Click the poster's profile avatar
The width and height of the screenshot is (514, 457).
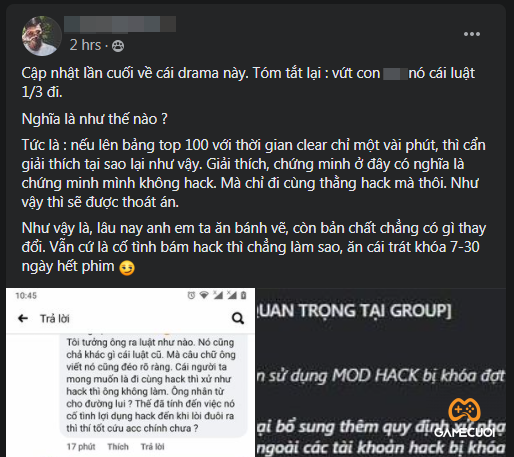[42, 36]
